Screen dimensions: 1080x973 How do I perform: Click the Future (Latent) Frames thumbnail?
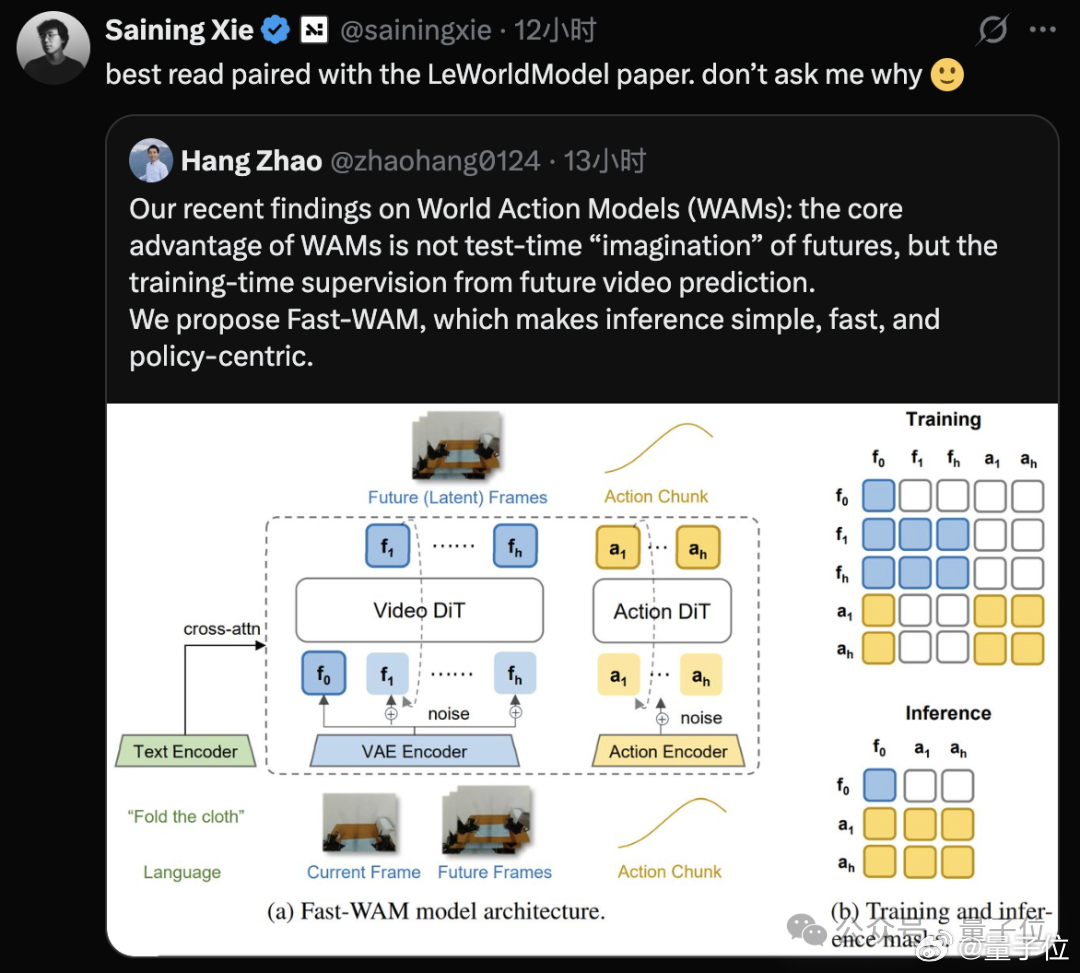(457, 446)
